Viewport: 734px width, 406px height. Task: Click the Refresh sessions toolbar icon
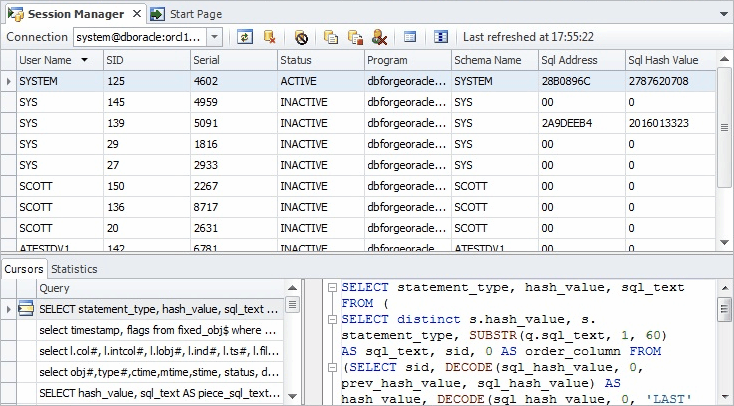244,37
